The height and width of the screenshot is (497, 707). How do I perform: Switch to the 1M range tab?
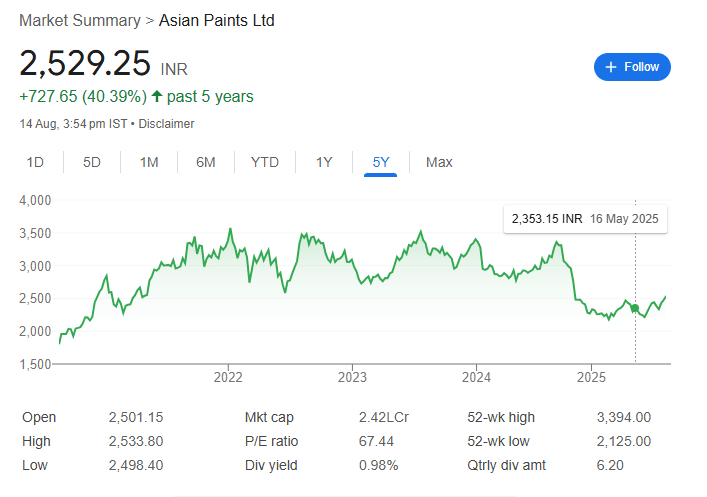coord(149,162)
